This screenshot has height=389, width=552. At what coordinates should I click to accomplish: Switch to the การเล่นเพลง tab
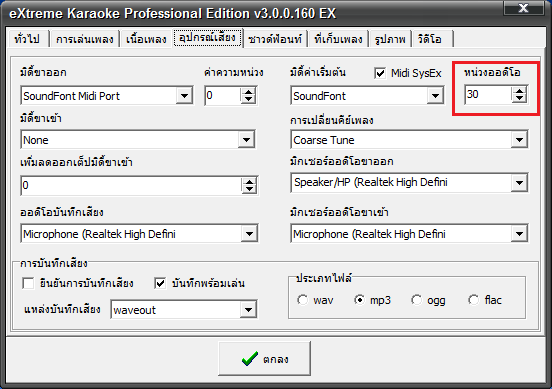point(84,39)
